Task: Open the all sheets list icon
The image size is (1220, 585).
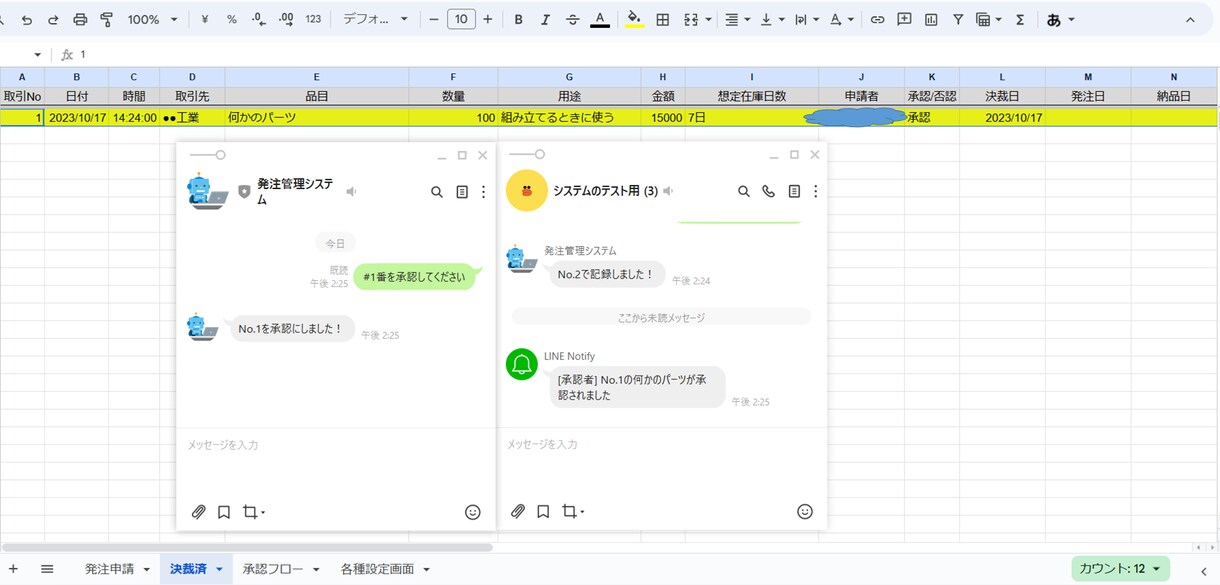Action: pos(47,569)
